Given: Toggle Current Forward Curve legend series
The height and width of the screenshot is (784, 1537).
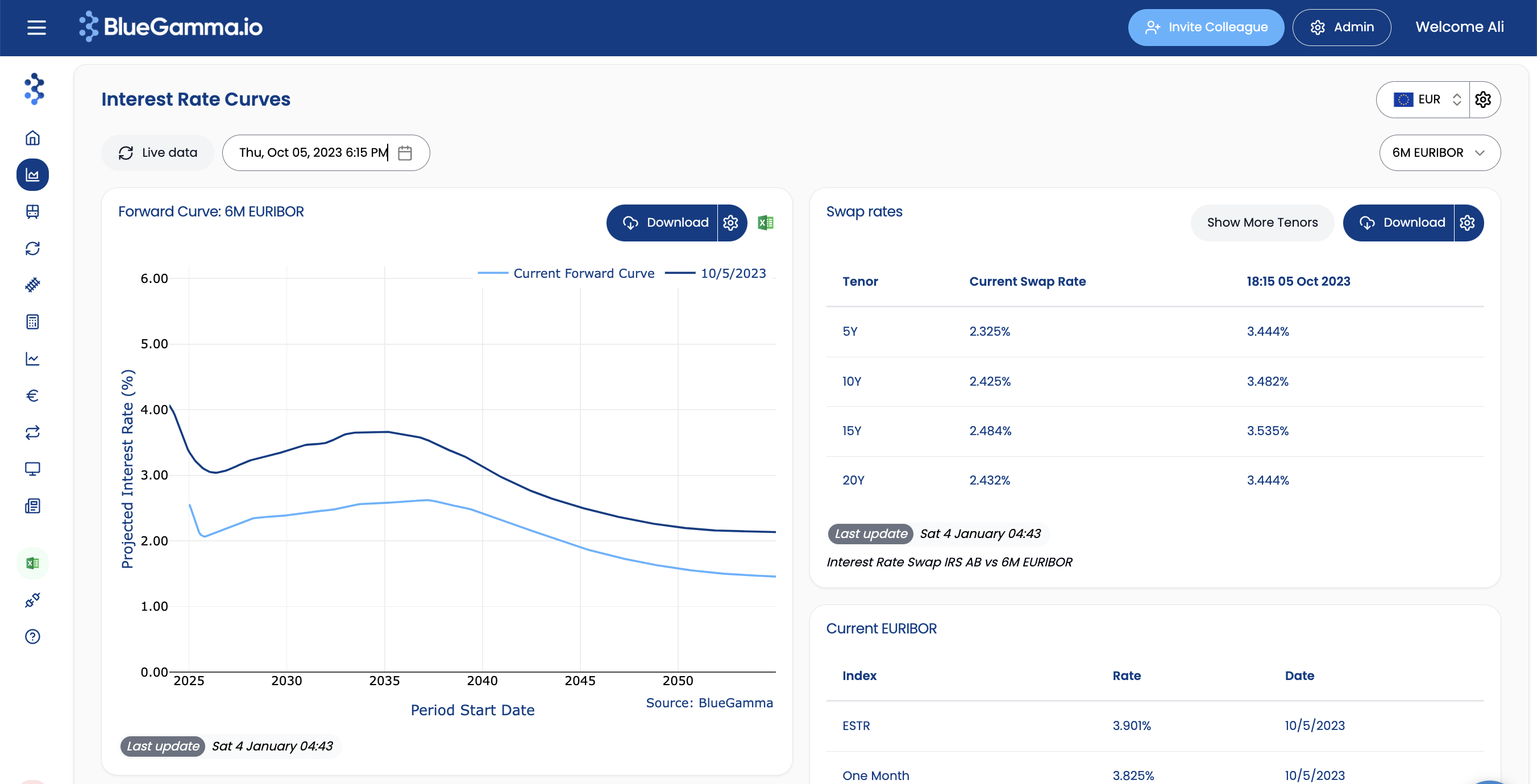Looking at the screenshot, I should (566, 274).
